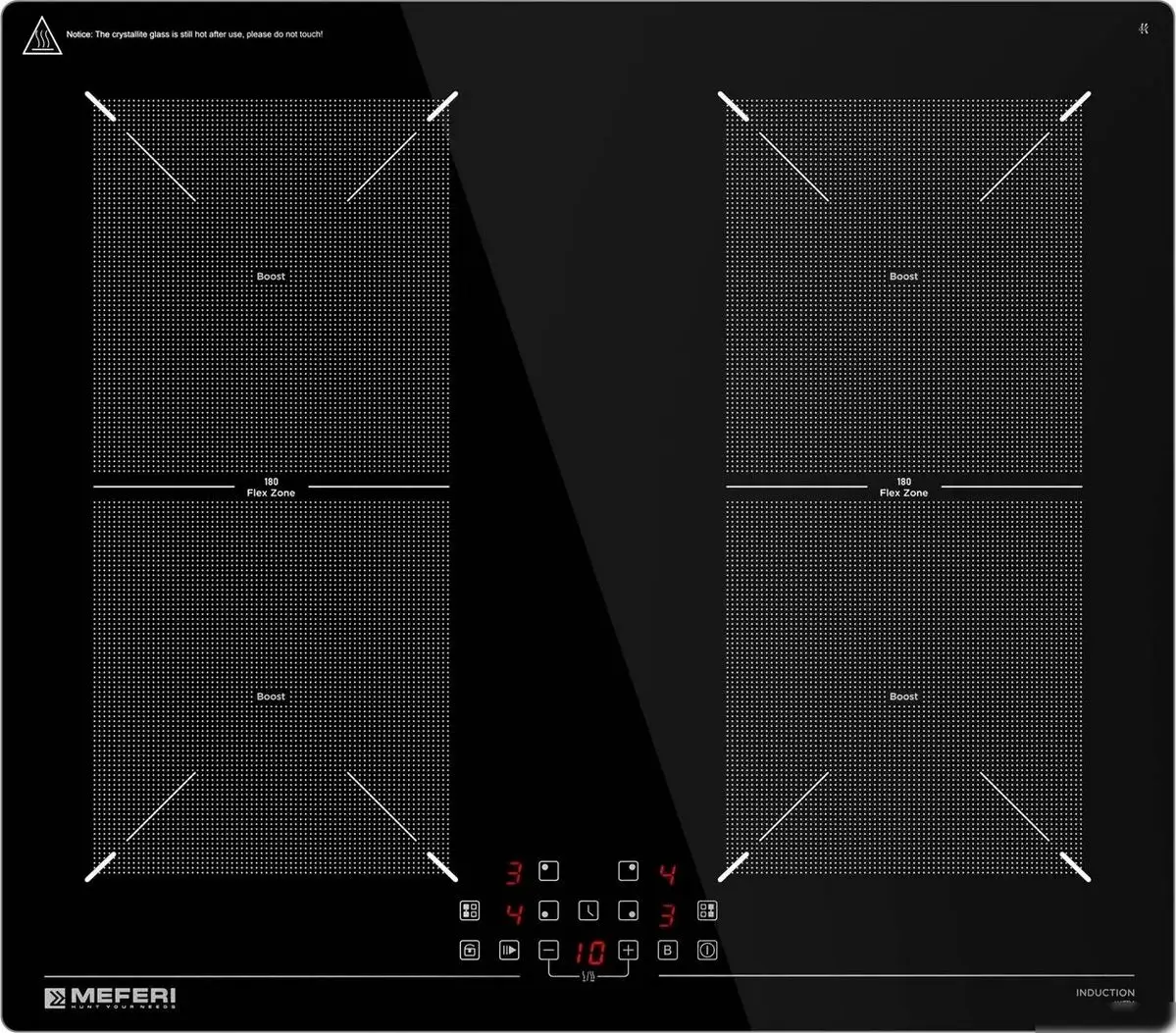The width and height of the screenshot is (1176, 1033).
Task: Increase power with the plus key
Action: coord(629,951)
